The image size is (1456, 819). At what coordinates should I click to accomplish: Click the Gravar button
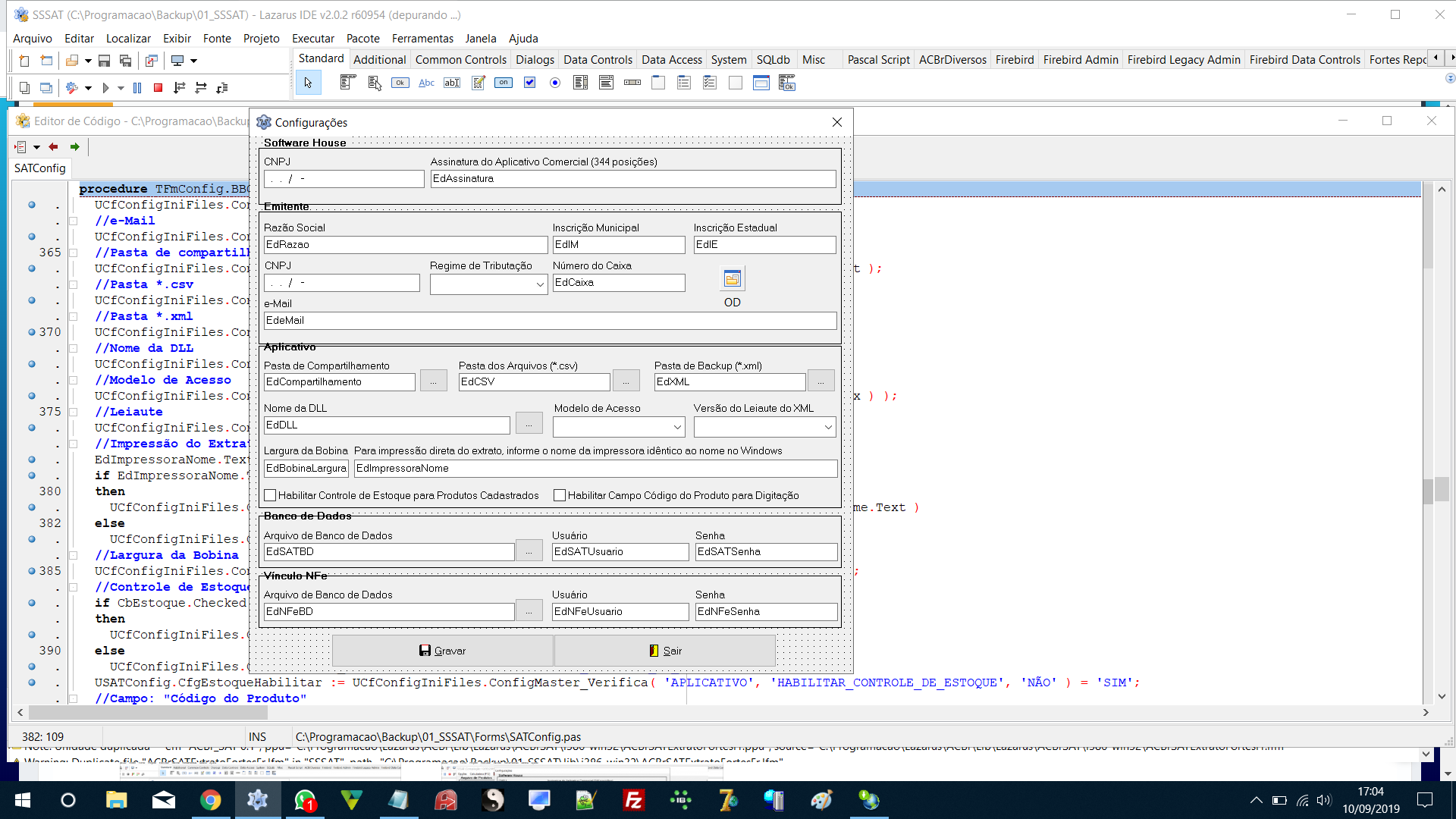tap(443, 651)
